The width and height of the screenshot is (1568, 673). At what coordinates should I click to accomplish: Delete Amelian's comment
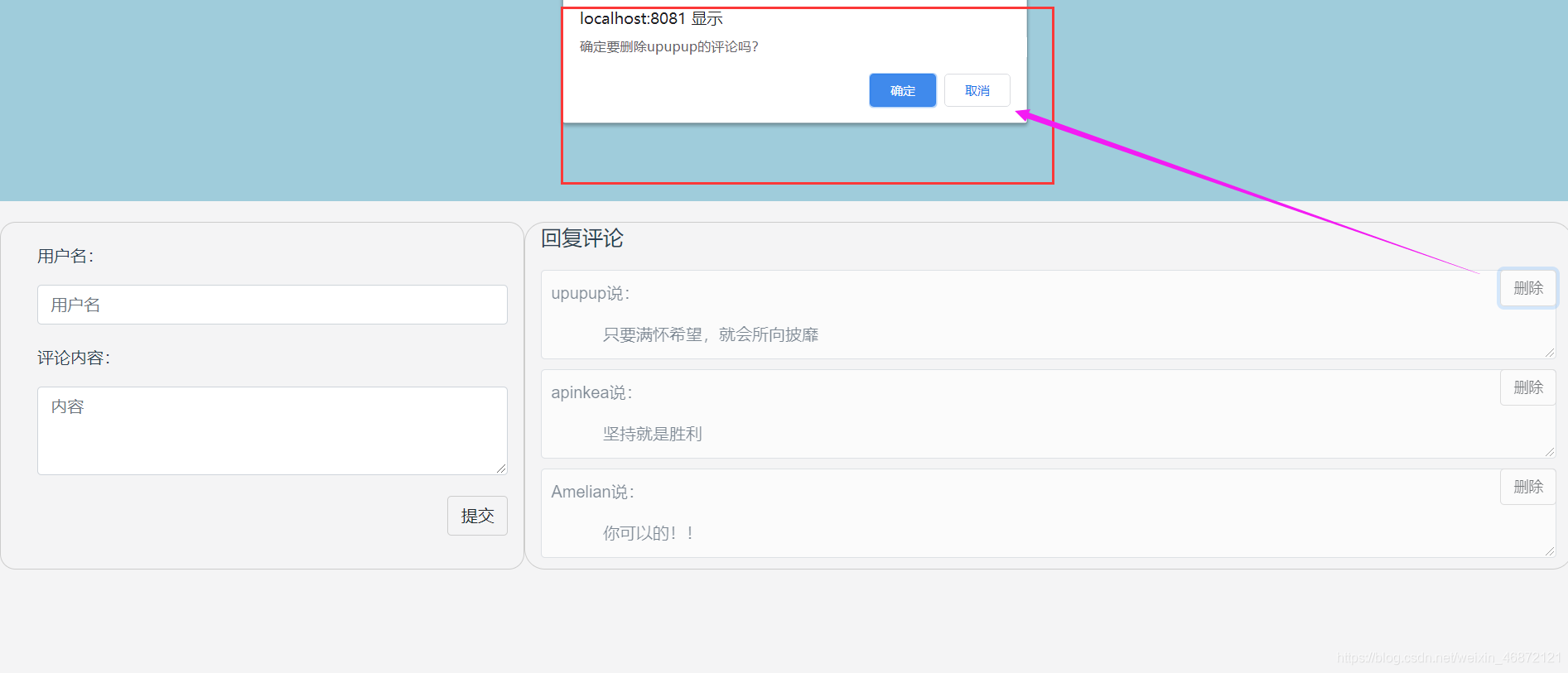(1527, 487)
